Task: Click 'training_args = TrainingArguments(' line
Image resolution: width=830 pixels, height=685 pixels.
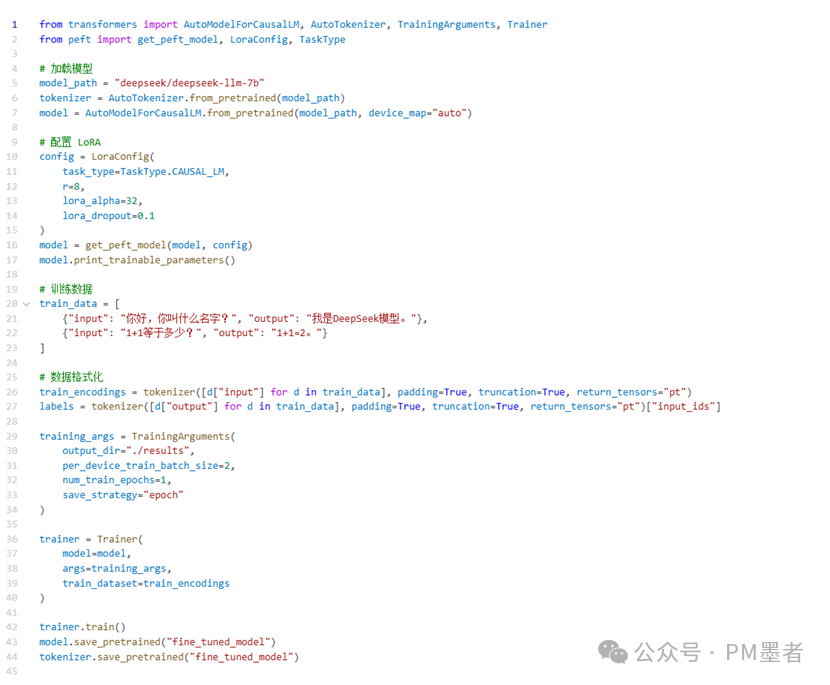Action: pos(137,436)
